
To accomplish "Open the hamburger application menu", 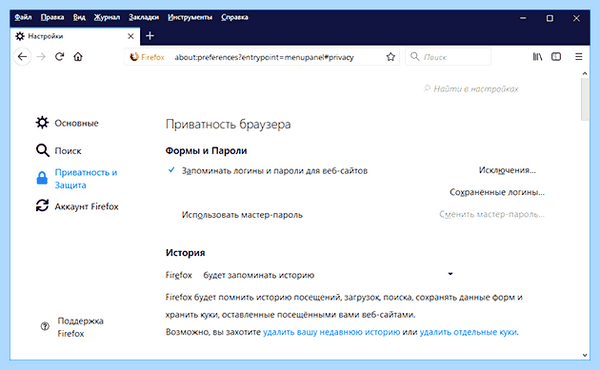I will tap(579, 57).
